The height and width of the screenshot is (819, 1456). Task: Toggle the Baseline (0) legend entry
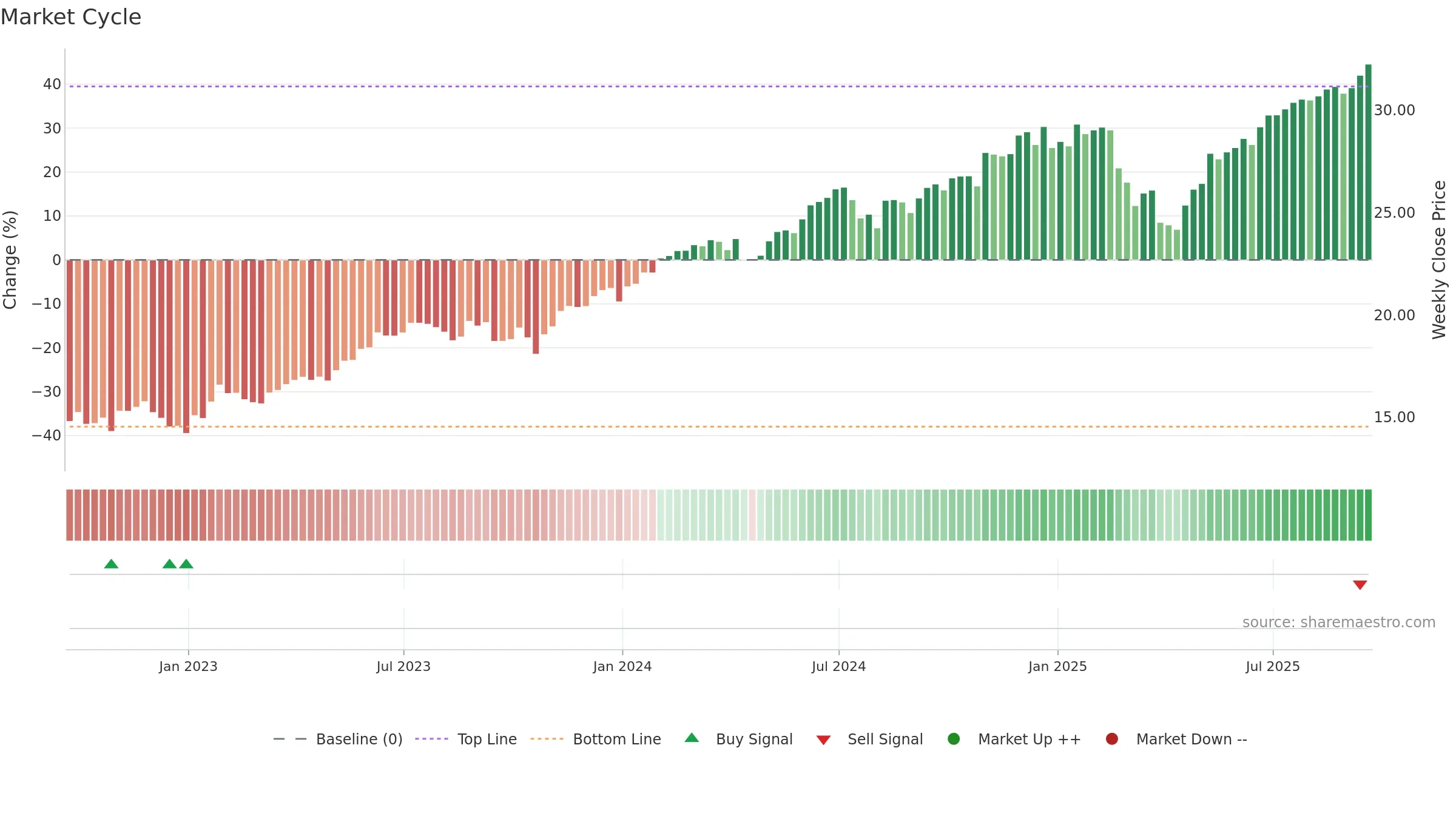(x=338, y=739)
